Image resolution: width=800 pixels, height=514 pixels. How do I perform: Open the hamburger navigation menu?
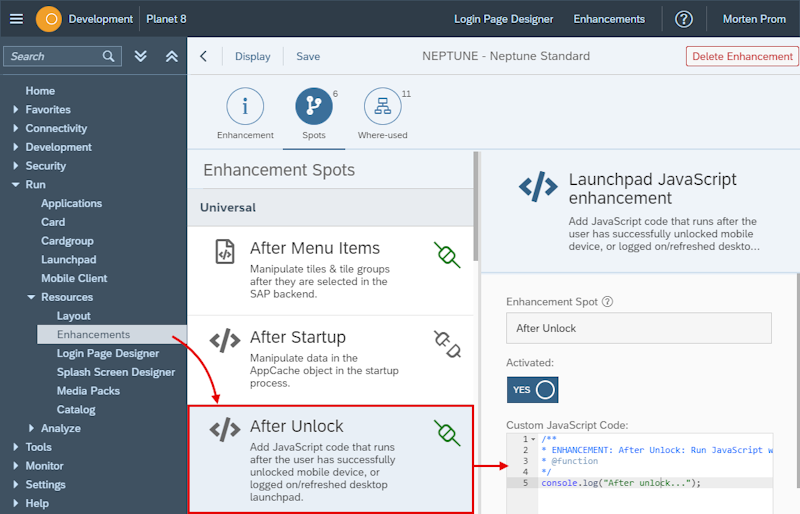(16, 19)
